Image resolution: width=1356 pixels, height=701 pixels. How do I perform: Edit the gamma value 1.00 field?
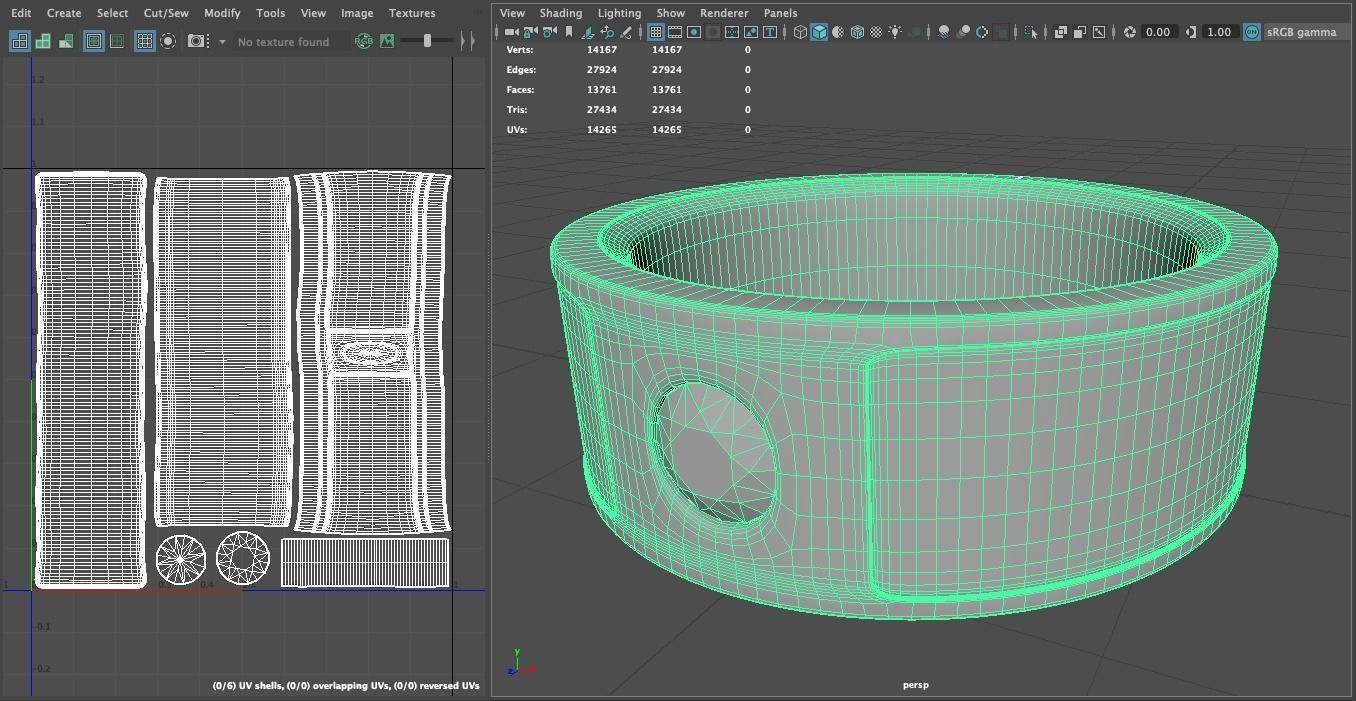tap(1220, 32)
